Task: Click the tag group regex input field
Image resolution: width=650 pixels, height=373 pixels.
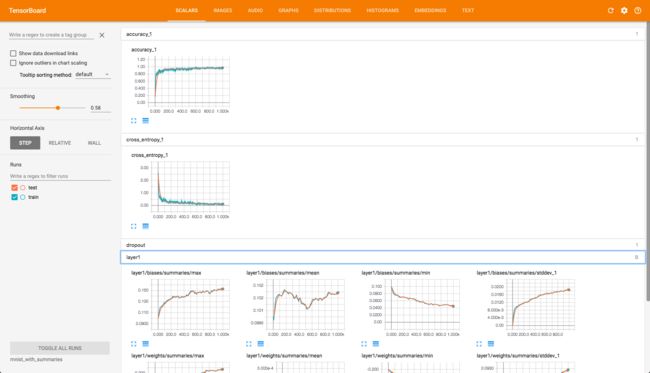Action: coord(51,35)
